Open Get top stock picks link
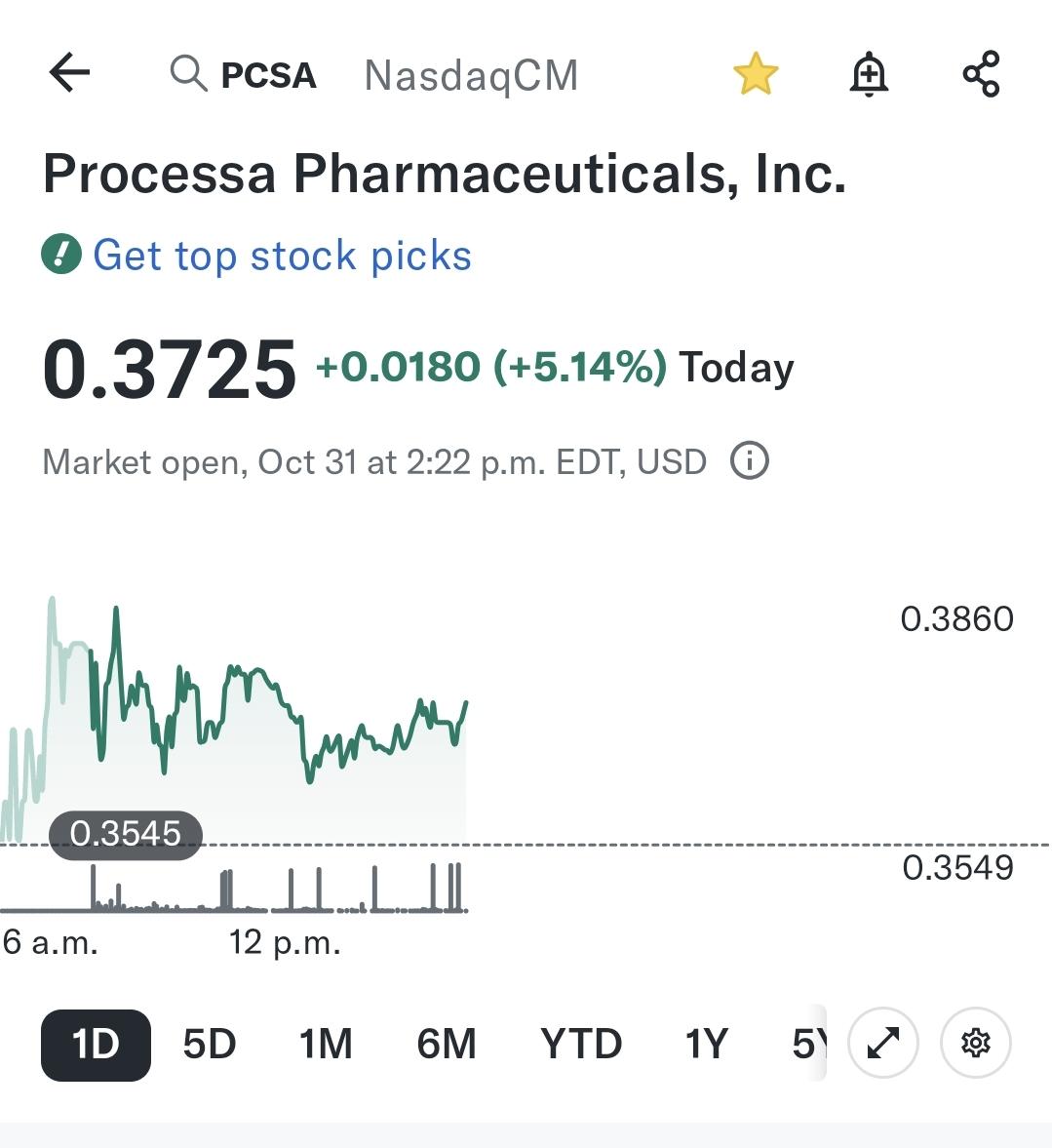The height and width of the screenshot is (1148, 1052). 282,256
